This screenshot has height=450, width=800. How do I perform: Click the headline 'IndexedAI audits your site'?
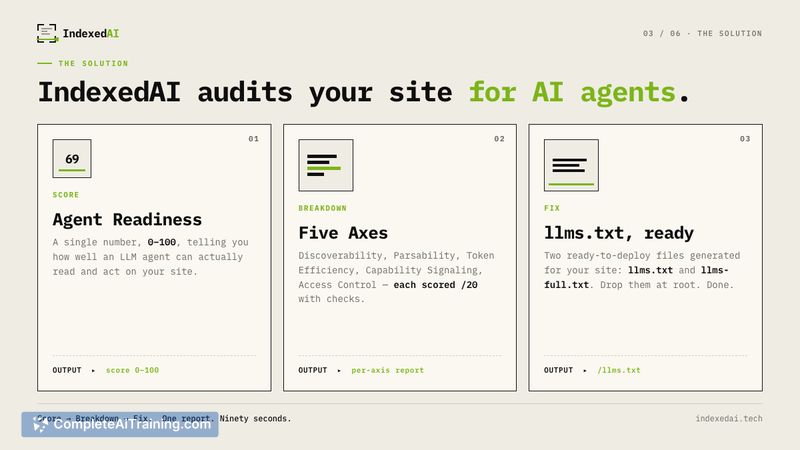coord(245,92)
